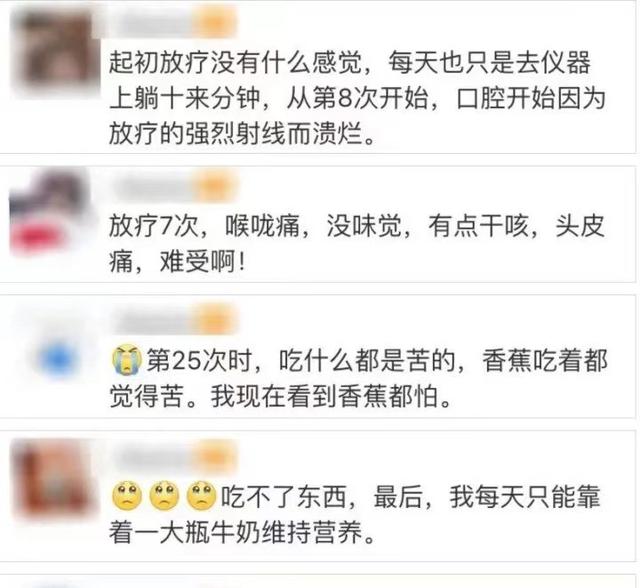
Task: Select comment text 喉咙痛，没味觉，有点干咳
Action: tap(377, 226)
